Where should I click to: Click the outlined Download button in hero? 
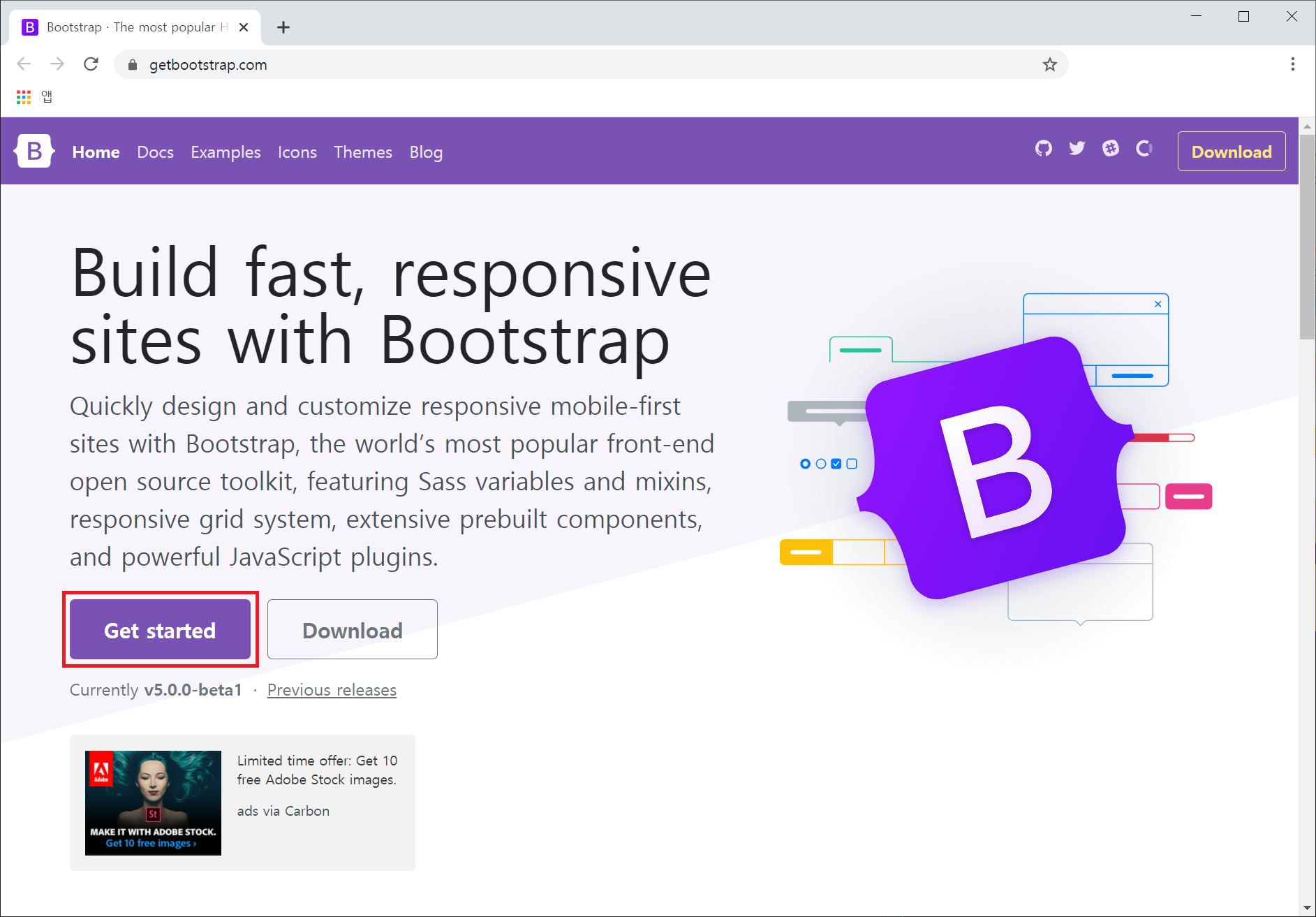tap(353, 629)
